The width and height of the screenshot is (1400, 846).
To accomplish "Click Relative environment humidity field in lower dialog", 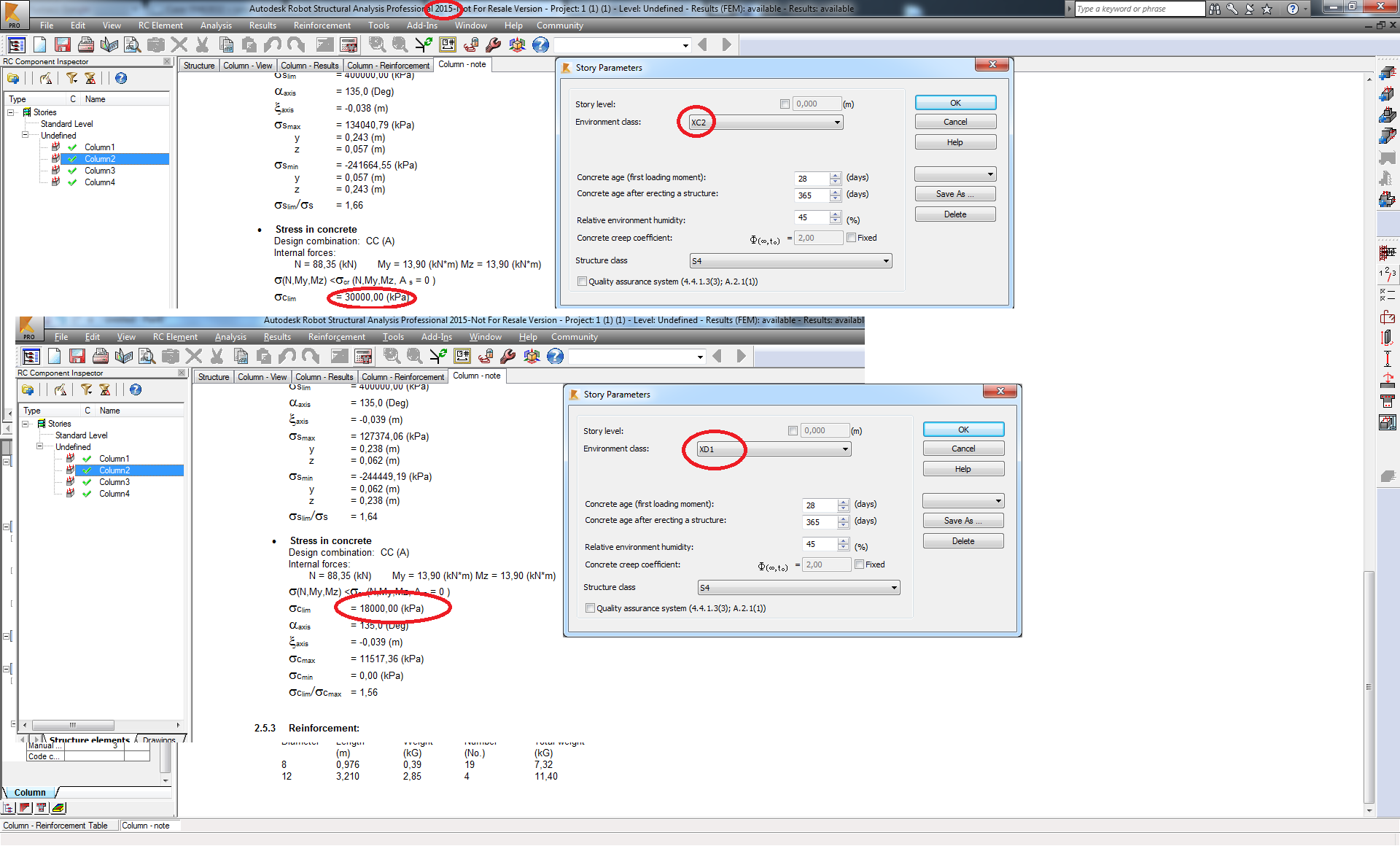I will tap(820, 544).
